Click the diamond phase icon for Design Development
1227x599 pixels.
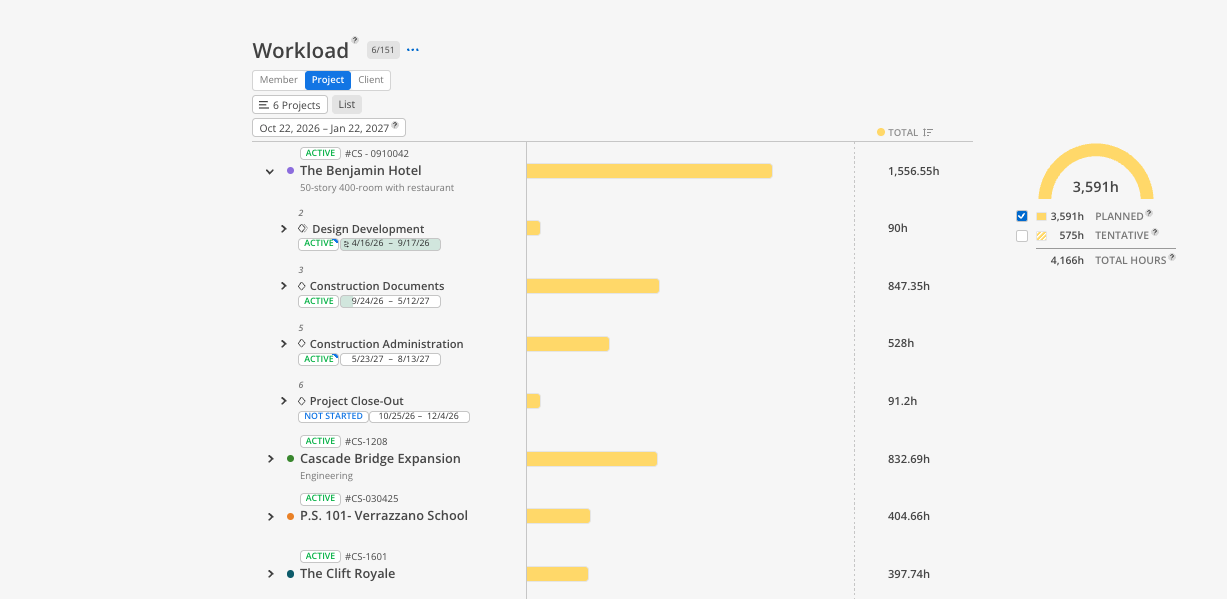point(302,228)
